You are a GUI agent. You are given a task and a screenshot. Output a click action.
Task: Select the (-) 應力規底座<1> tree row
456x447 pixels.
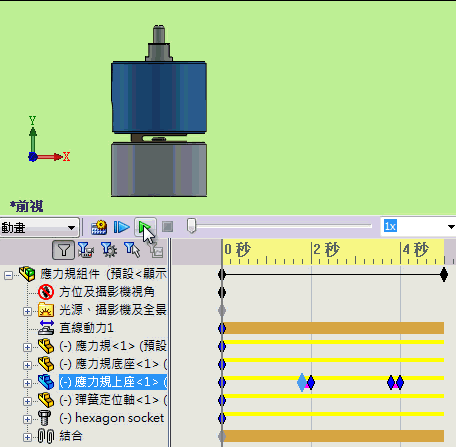tap(113, 364)
